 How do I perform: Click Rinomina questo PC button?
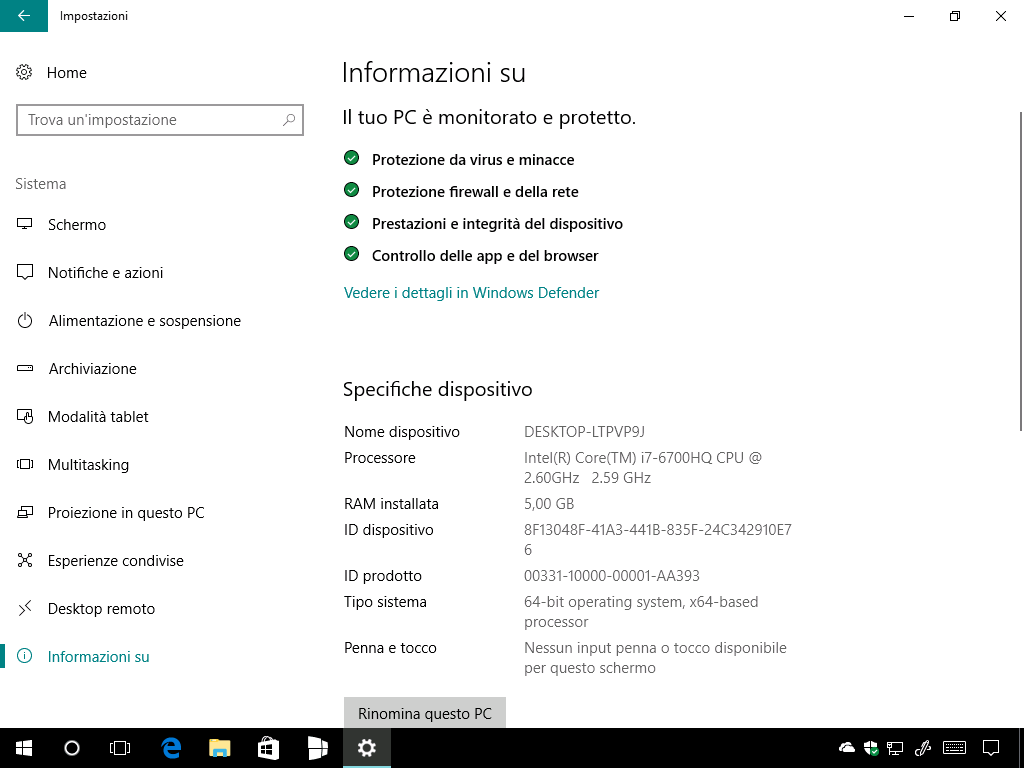pyautogui.click(x=424, y=713)
